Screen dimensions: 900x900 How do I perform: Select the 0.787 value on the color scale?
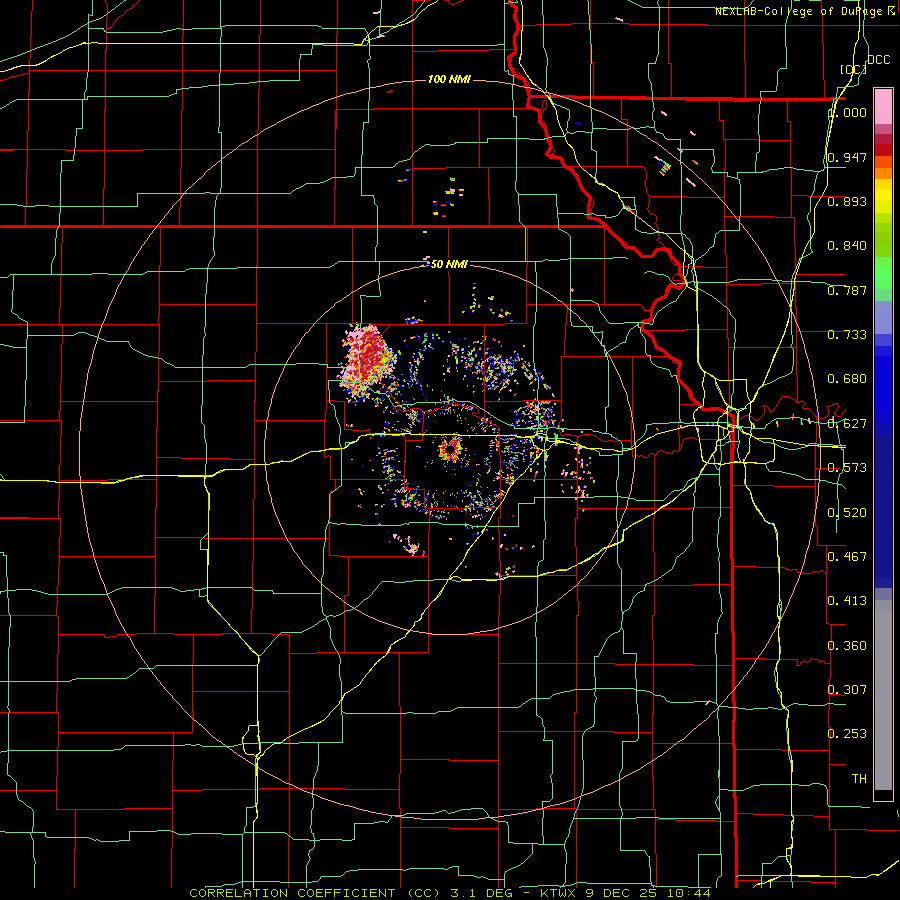[x=847, y=290]
